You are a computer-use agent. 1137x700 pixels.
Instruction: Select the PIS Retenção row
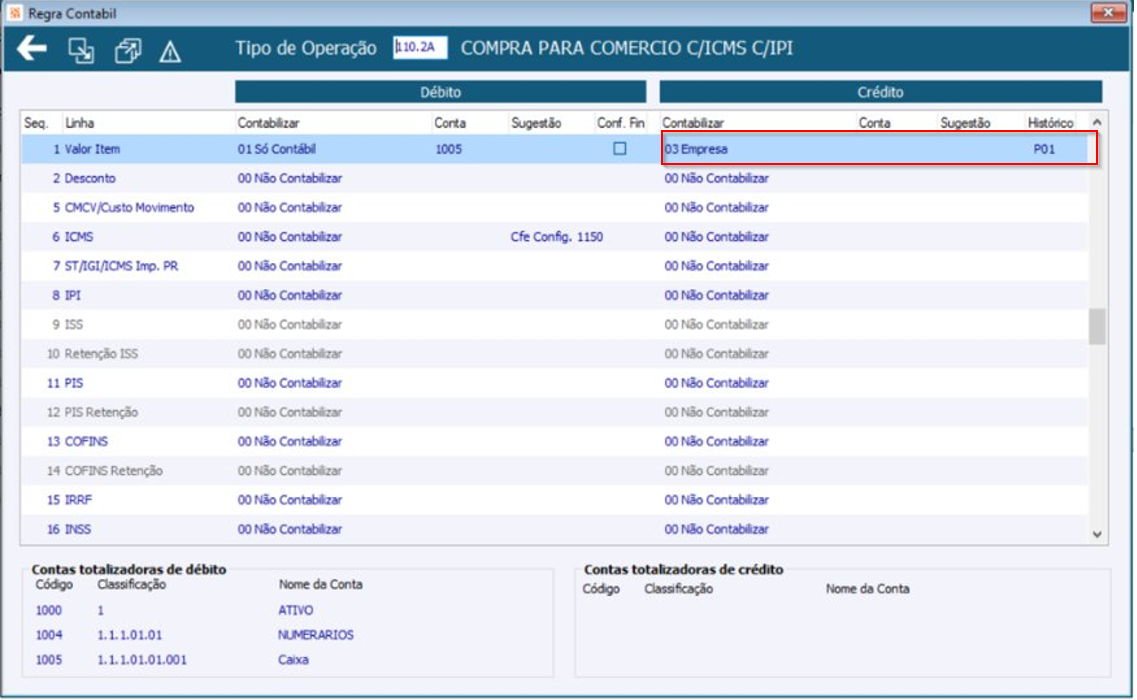coord(555,412)
